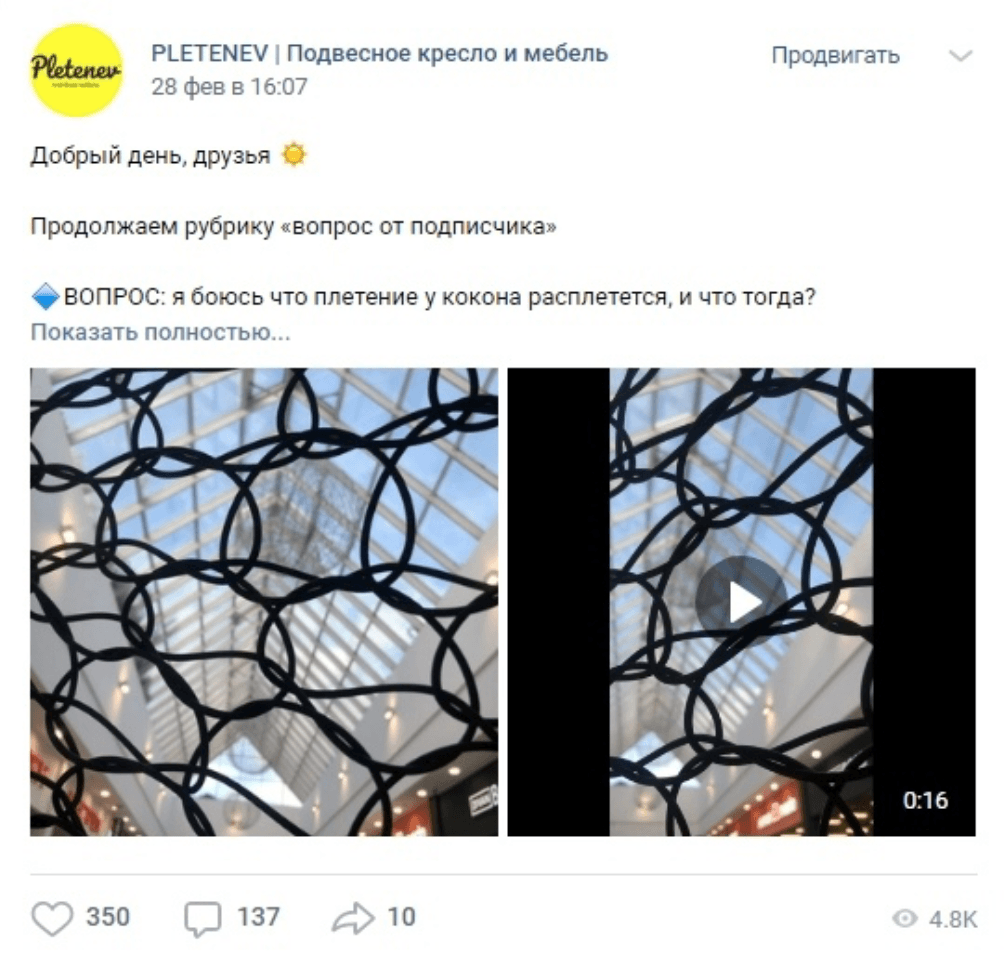
Task: Expand post options chevron menu
Action: (x=960, y=56)
